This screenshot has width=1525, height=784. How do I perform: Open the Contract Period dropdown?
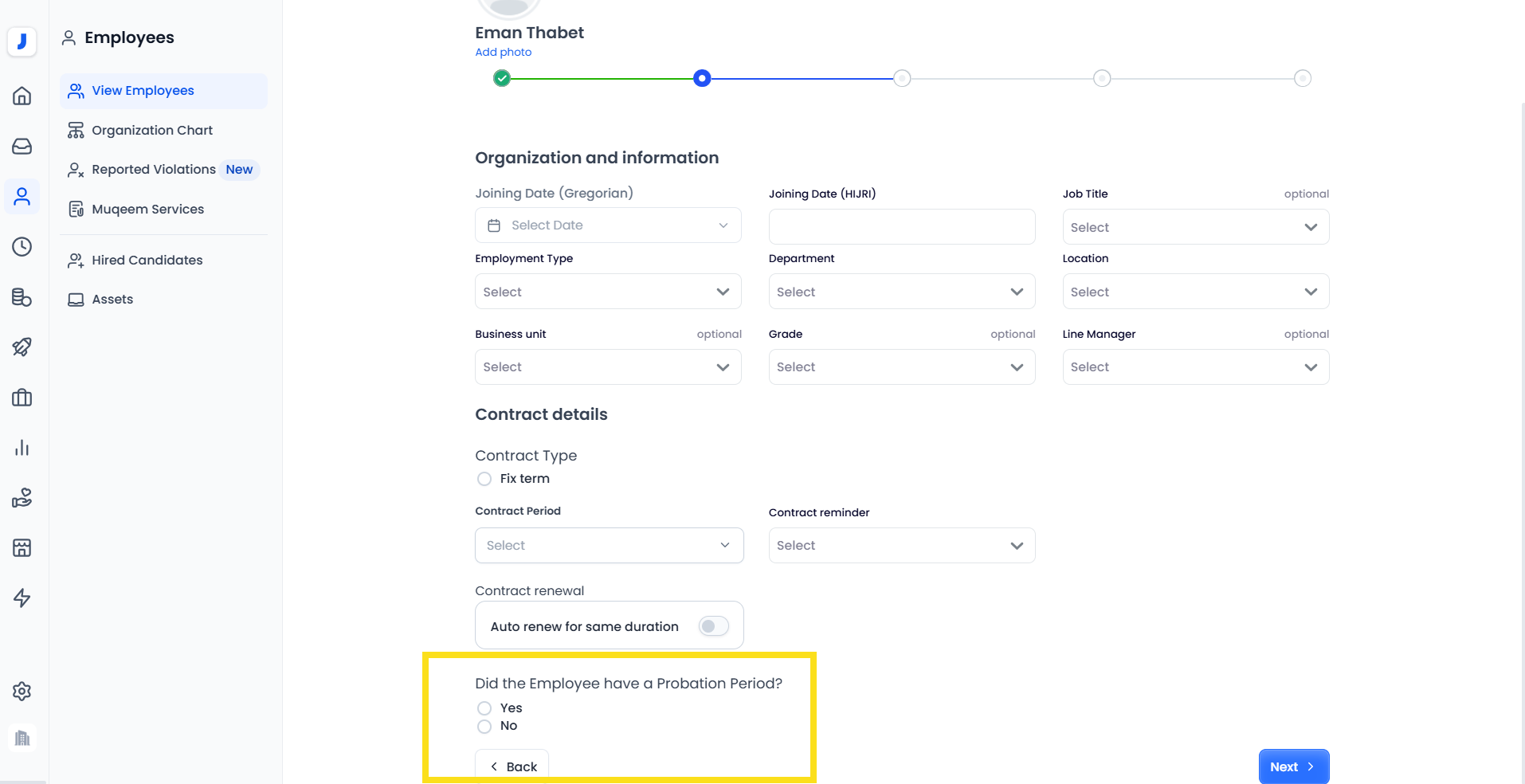coord(609,545)
